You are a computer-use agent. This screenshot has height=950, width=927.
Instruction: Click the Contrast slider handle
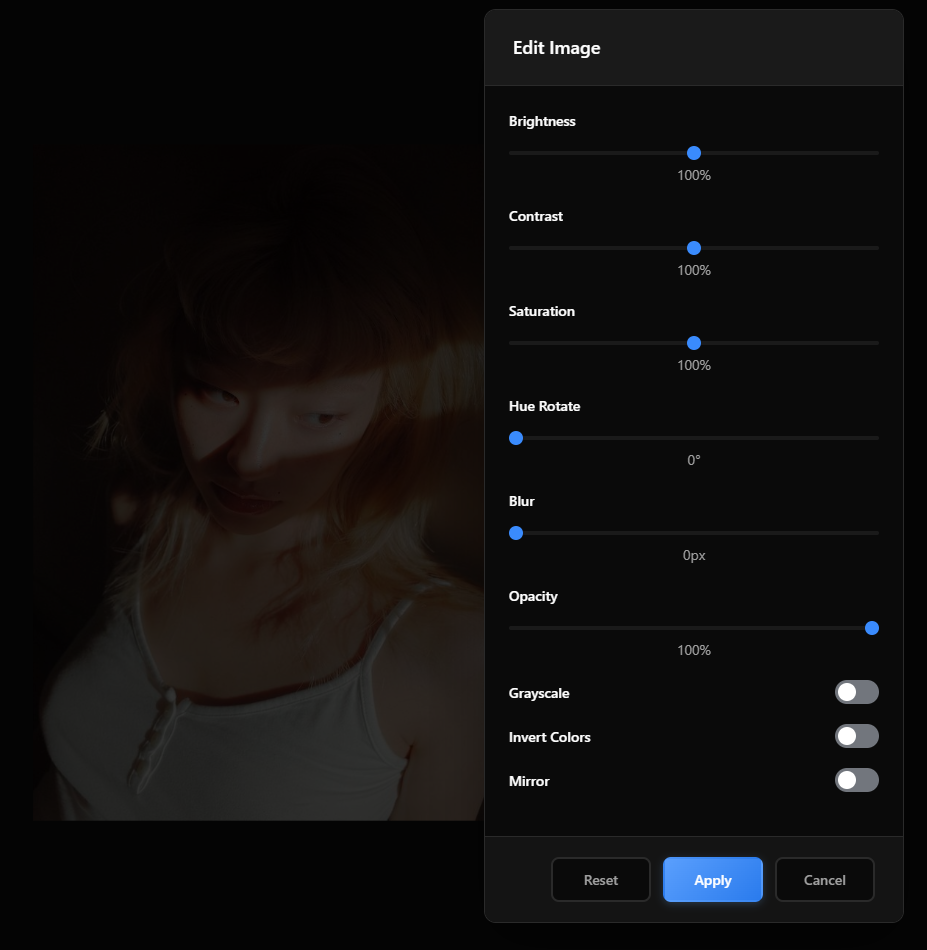694,248
